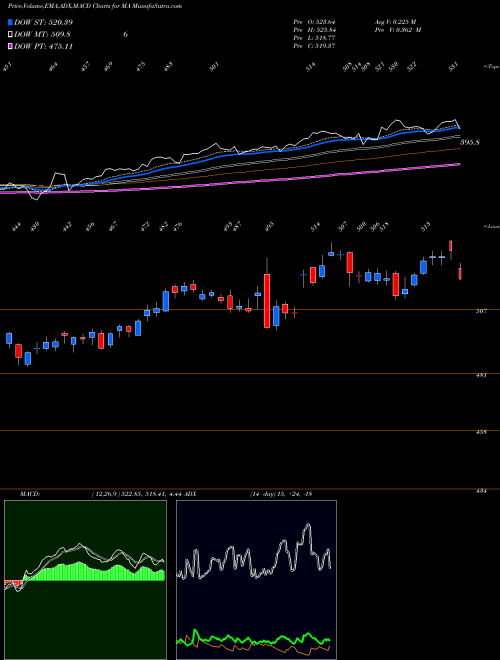Open the MACD histogram panel
The width and height of the screenshot is (500, 660).
click(x=85, y=580)
